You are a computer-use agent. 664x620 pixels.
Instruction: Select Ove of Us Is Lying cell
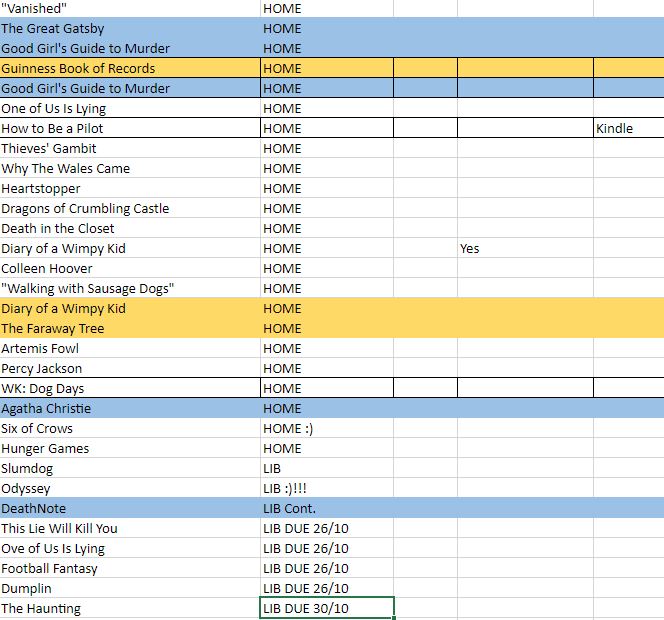130,548
